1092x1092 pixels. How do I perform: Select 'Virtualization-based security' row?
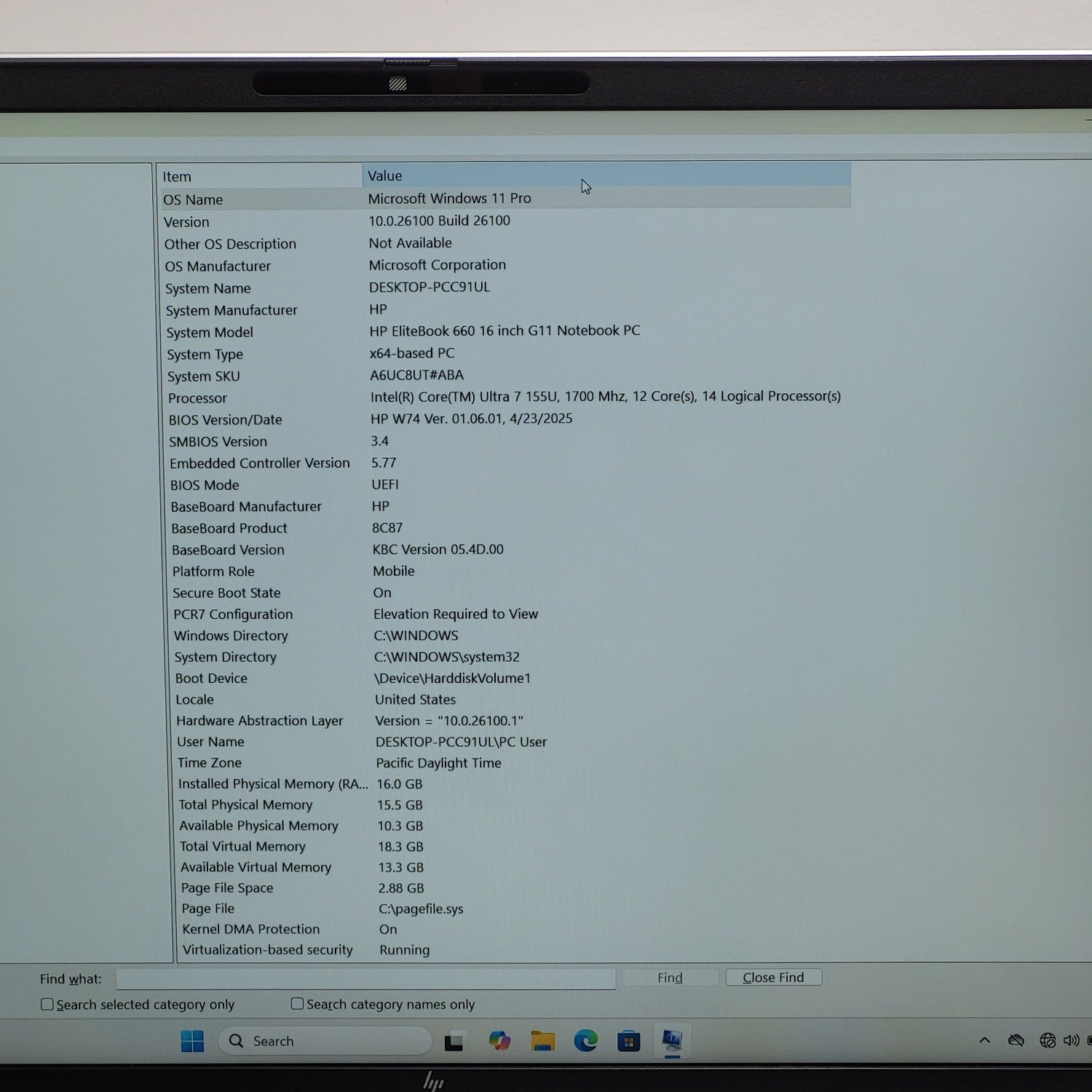pyautogui.click(x=267, y=950)
